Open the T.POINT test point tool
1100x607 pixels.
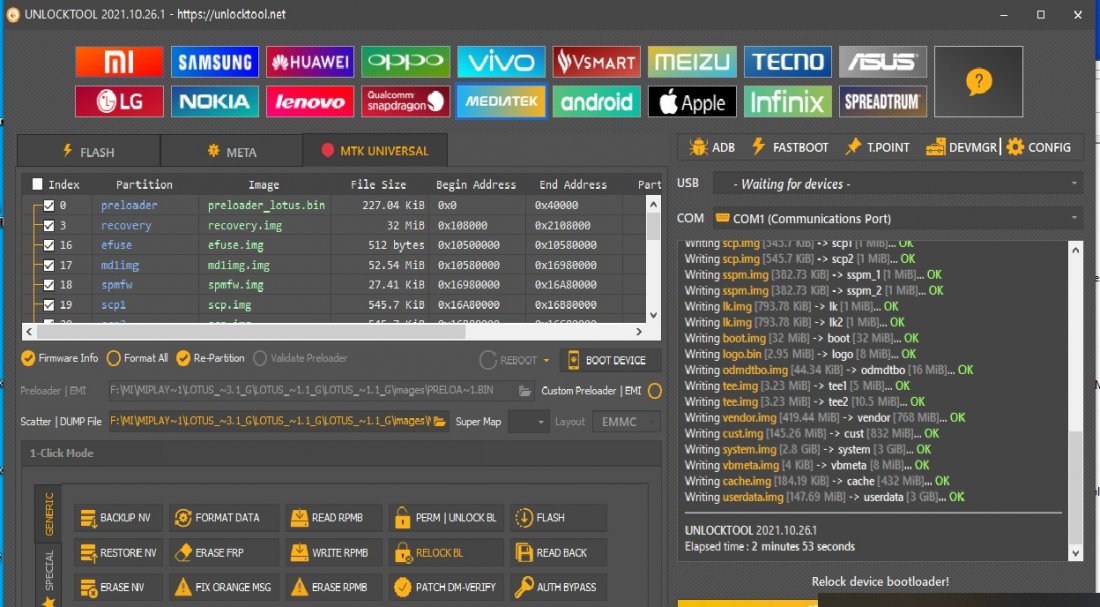(877, 147)
